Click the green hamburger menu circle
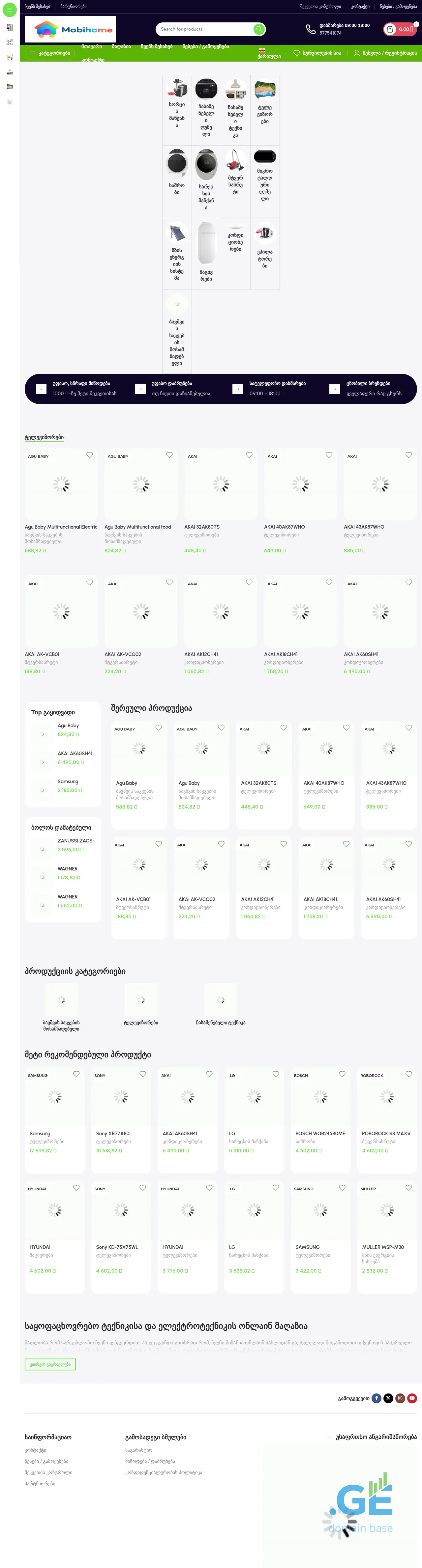The width and height of the screenshot is (422, 1568). pos(10,10)
